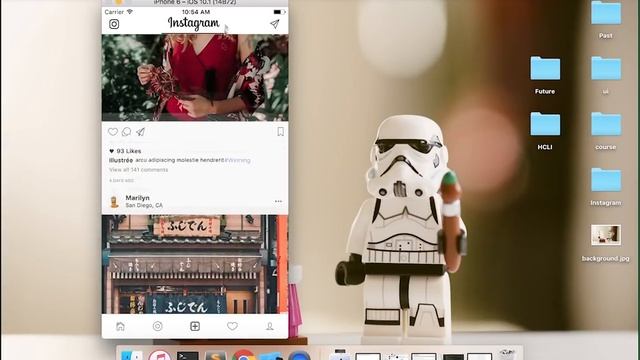Tap the add new post plus tab
This screenshot has width=640, height=360.
(x=195, y=326)
